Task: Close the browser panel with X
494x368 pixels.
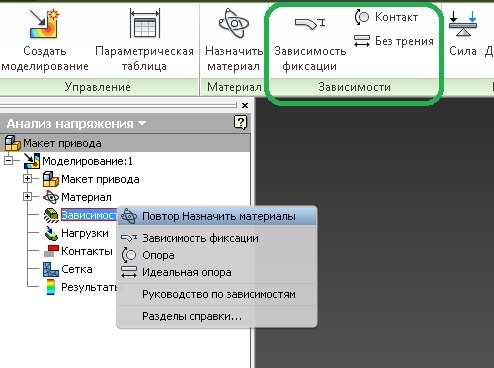Action: pos(245,105)
